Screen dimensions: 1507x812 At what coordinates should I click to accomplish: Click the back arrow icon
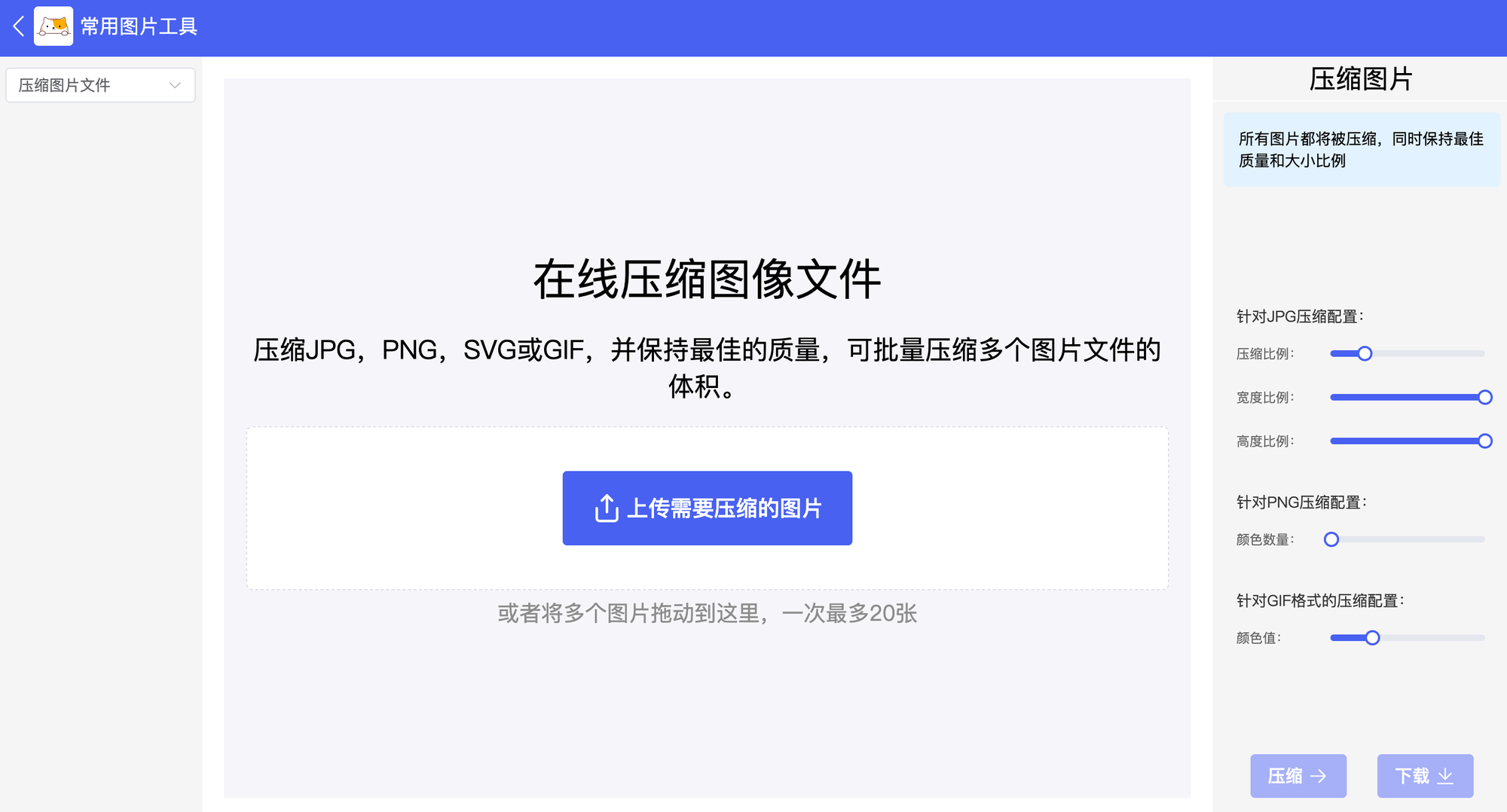(x=19, y=26)
